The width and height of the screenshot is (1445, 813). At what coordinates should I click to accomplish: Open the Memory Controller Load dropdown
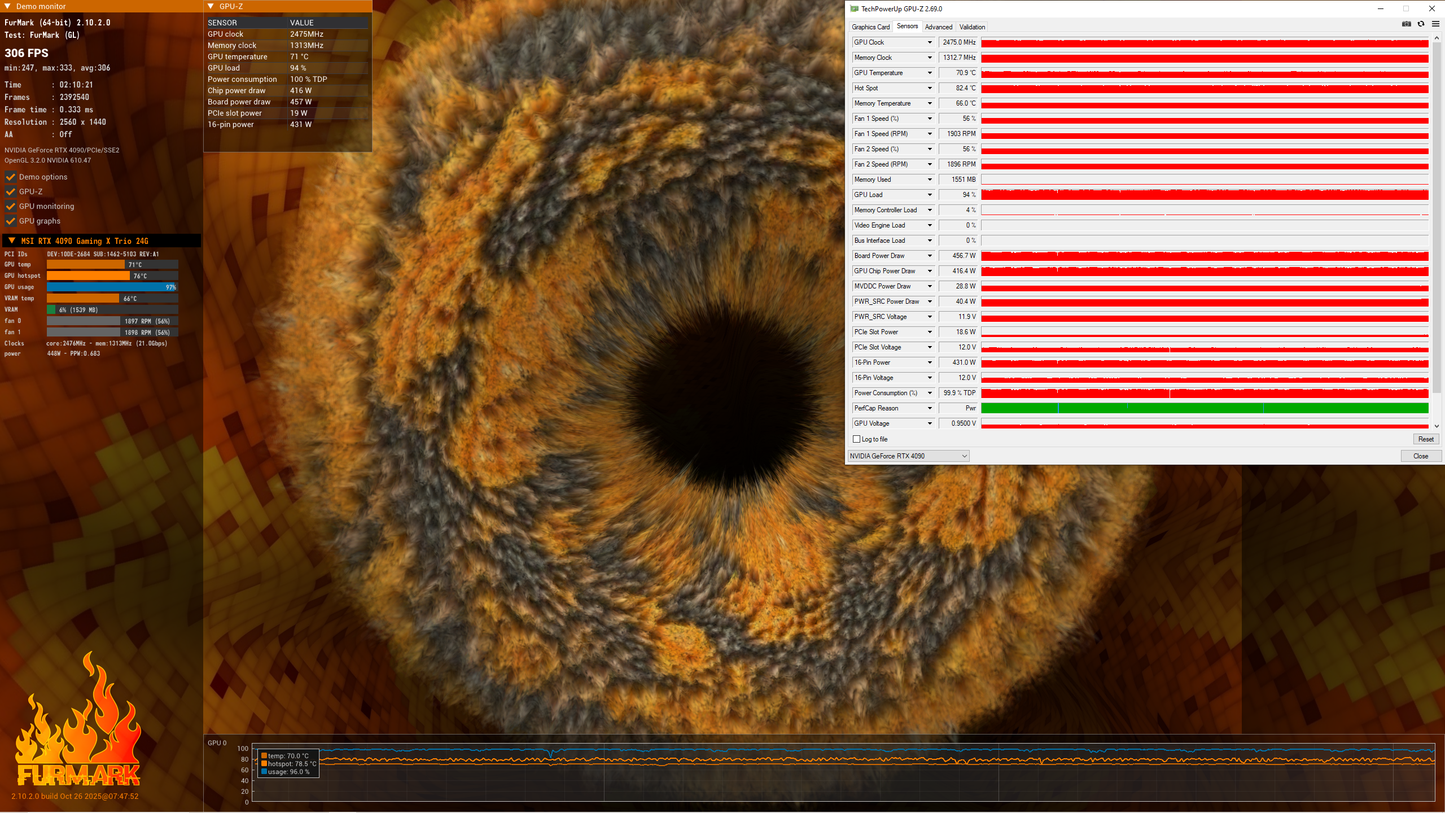coord(930,210)
